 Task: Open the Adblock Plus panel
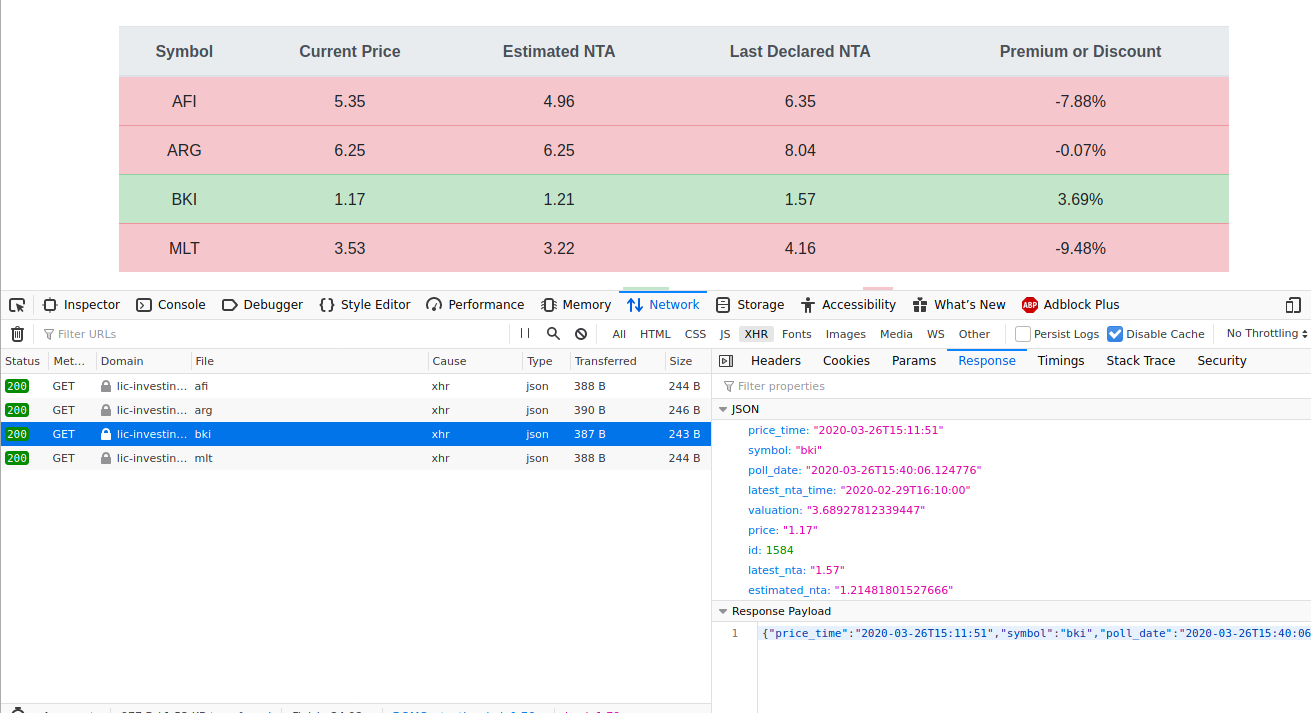coord(1070,305)
